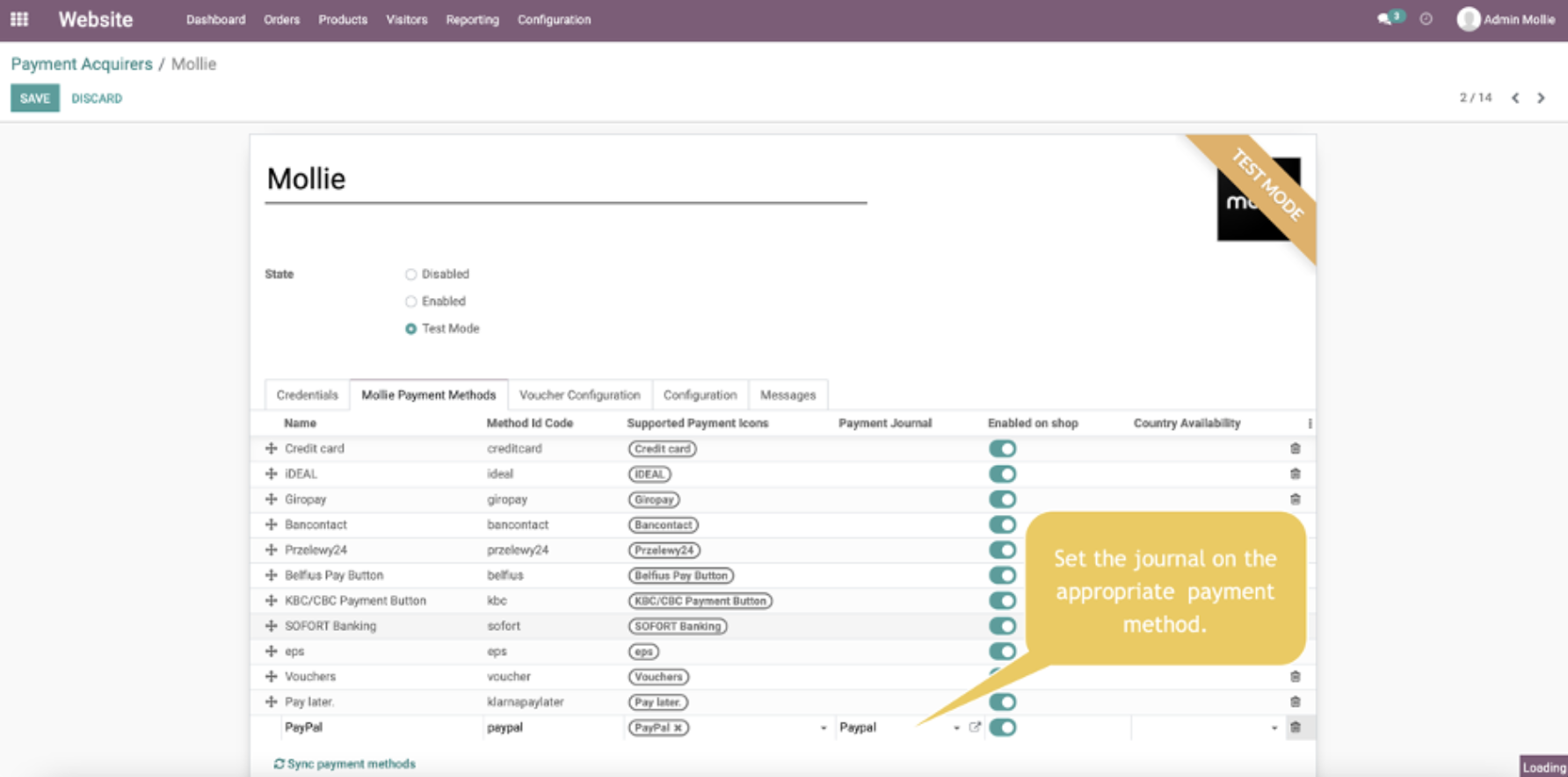Select the Disabled state
This screenshot has width=1568, height=777.
click(x=410, y=274)
